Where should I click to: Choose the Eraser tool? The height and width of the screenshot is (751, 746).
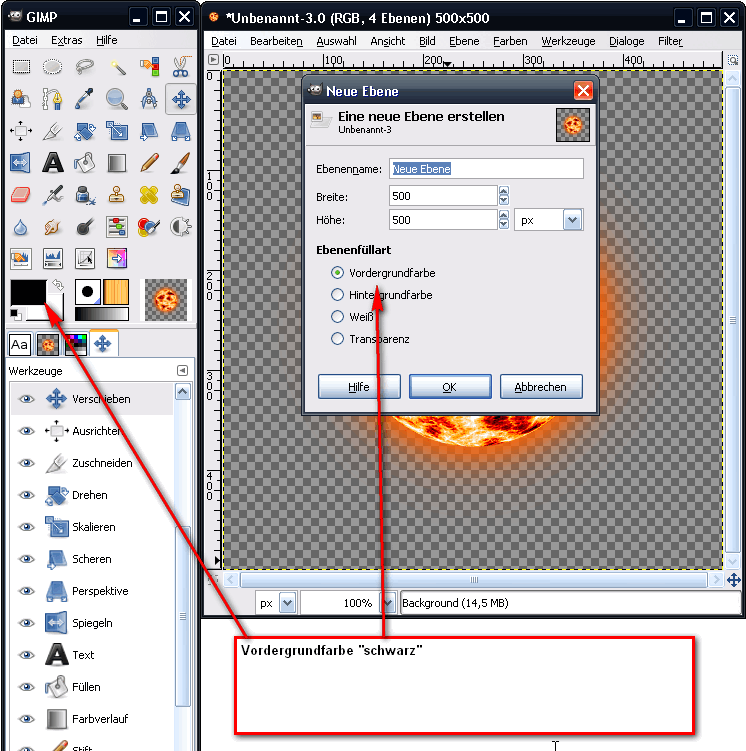[21, 195]
